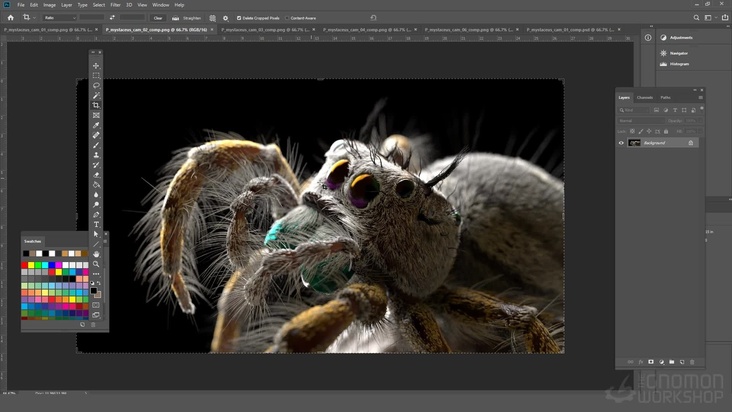The width and height of the screenshot is (732, 412).
Task: Select the Crop tool in toolbox
Action: click(96, 105)
